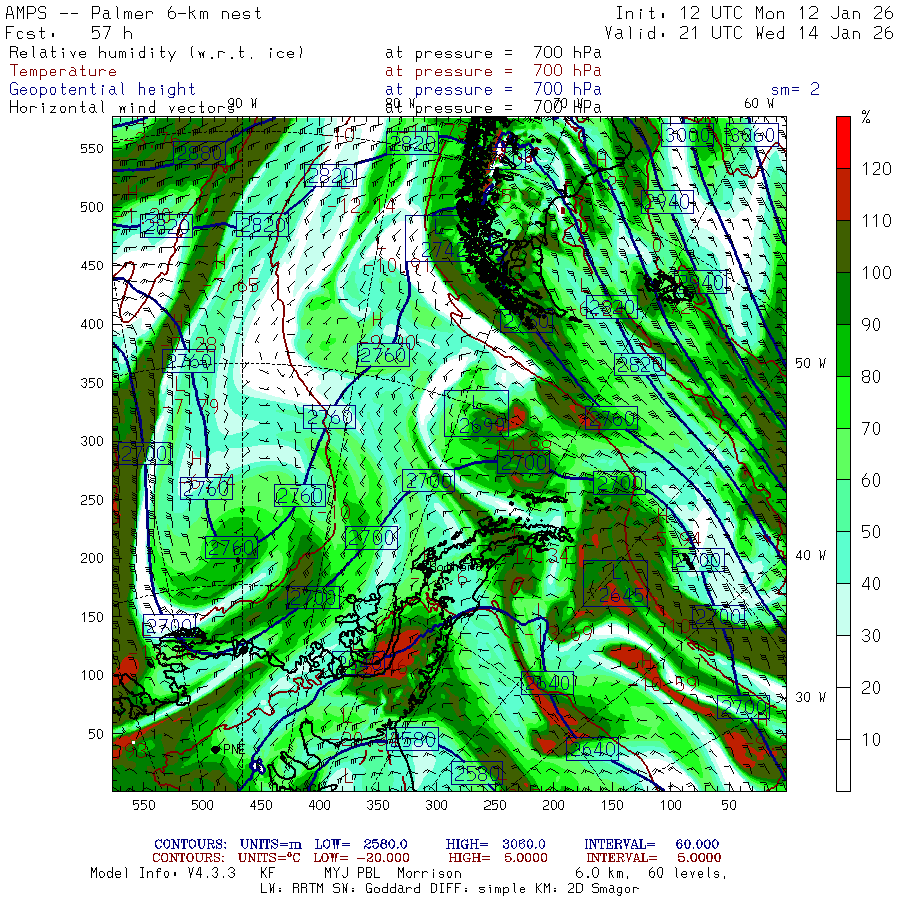Click the 'AMPS -- Palmer 6-km nest' title
Image resolution: width=900 pixels, height=900 pixels.
coord(134,14)
